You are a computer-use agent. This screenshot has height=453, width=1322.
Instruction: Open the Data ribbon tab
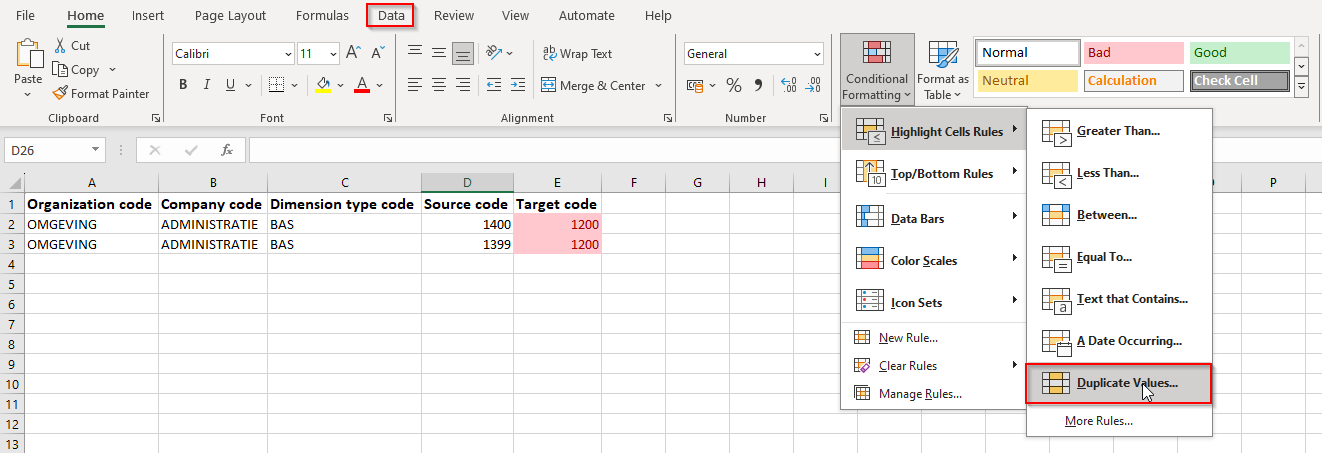pyautogui.click(x=391, y=15)
